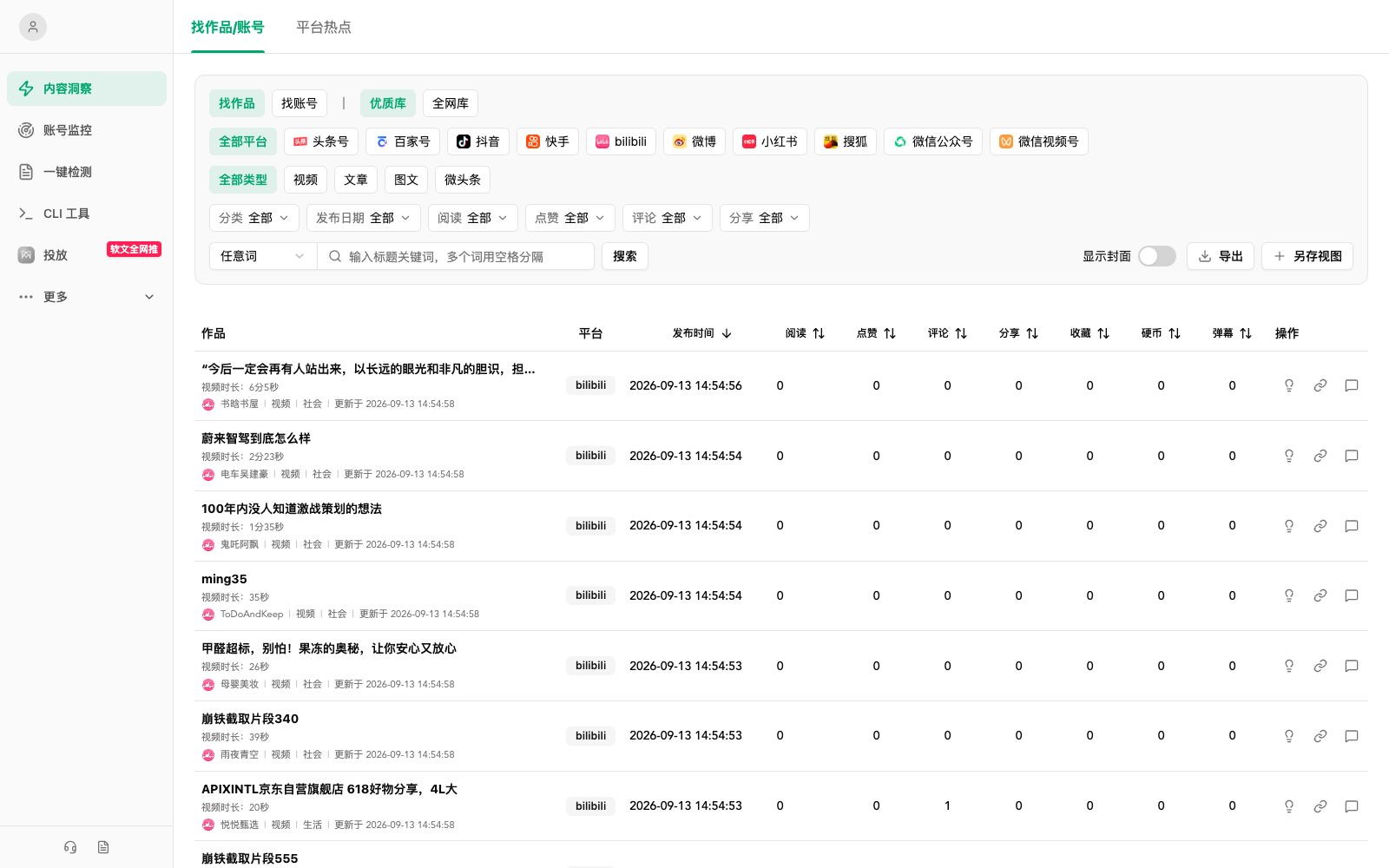This screenshot has width=1389, height=868.
Task: Toggle the 显示封面 switch
Action: 1157,256
